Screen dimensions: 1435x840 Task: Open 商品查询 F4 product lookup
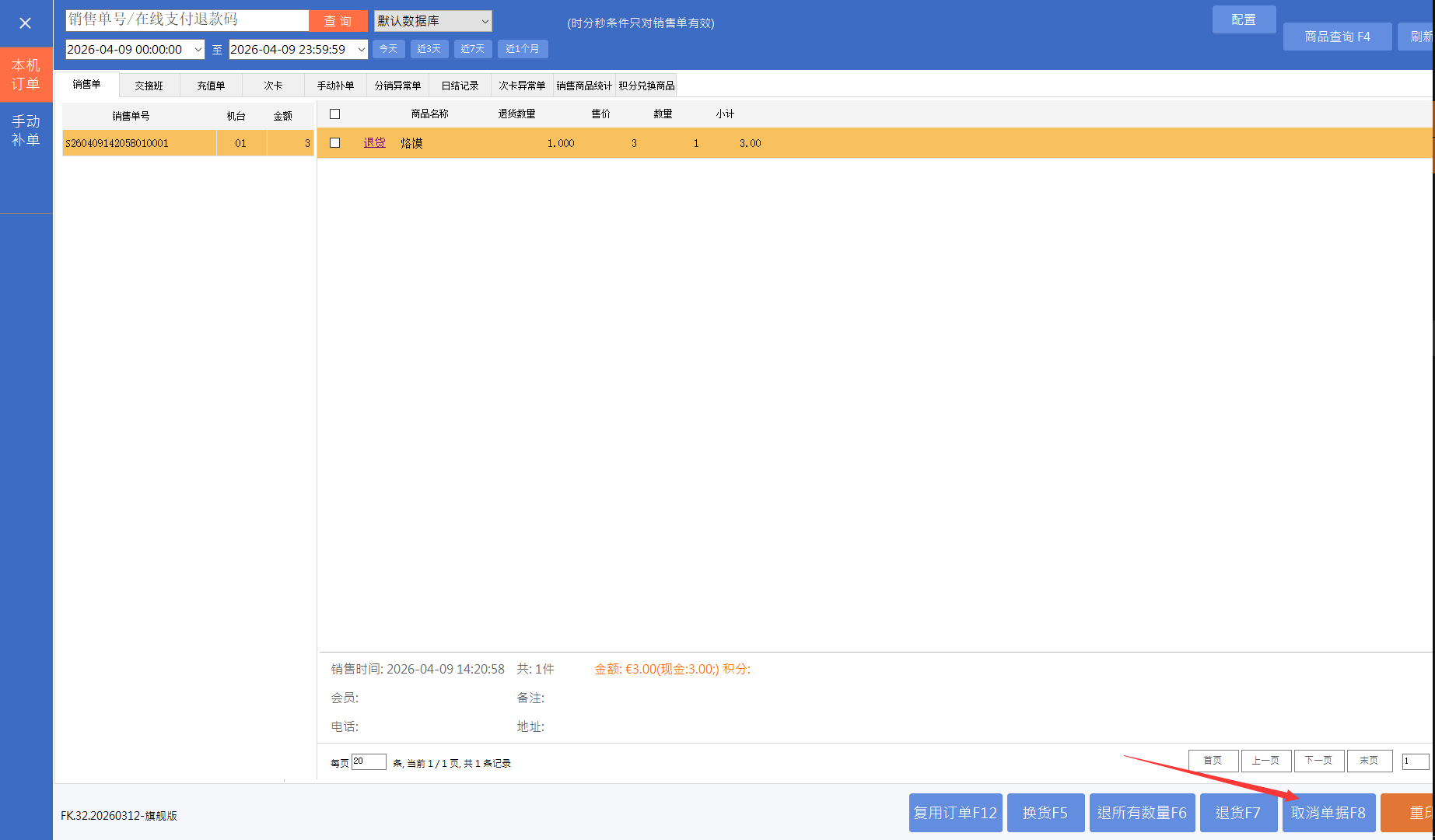(x=1337, y=37)
